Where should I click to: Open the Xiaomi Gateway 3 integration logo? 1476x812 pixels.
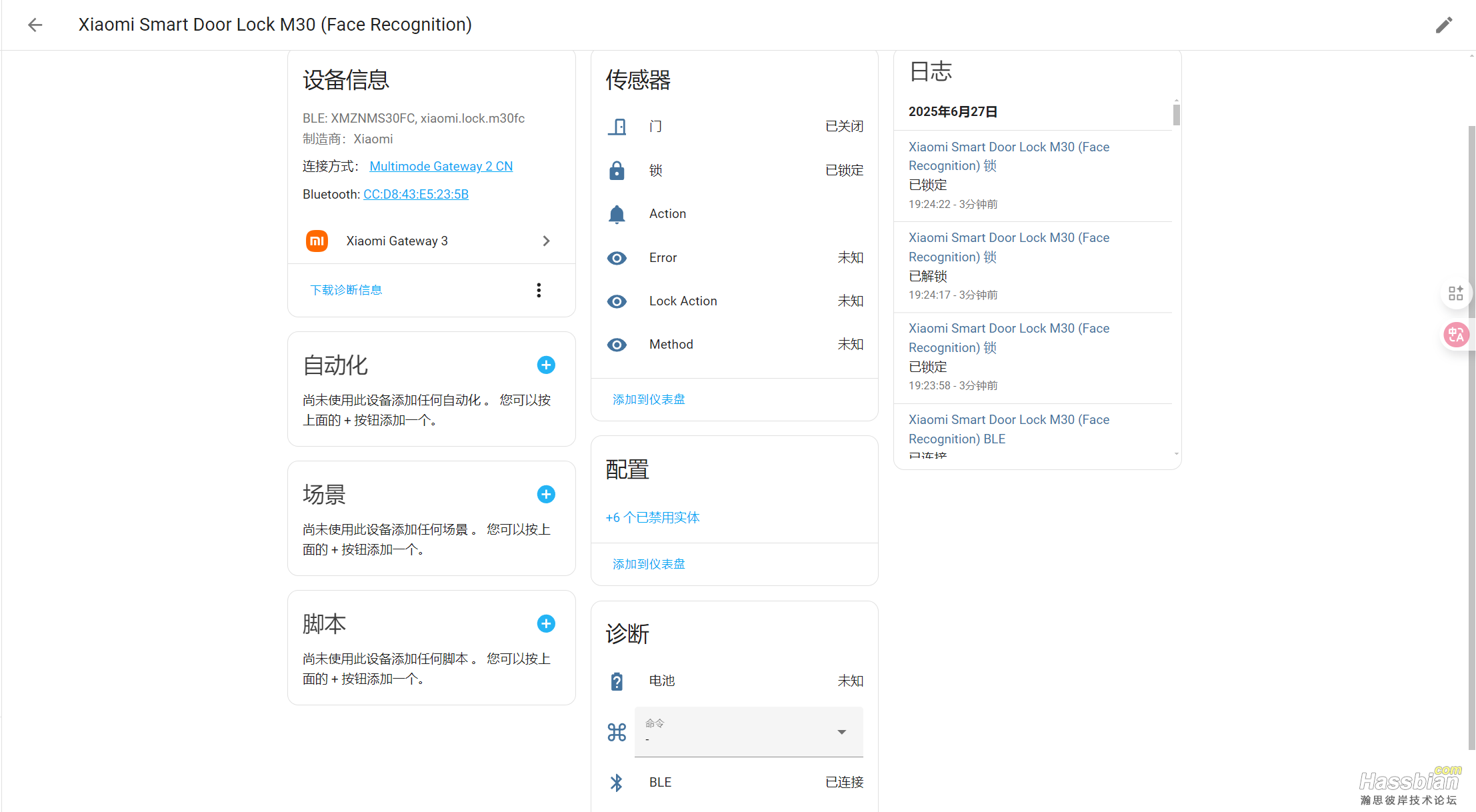point(317,241)
